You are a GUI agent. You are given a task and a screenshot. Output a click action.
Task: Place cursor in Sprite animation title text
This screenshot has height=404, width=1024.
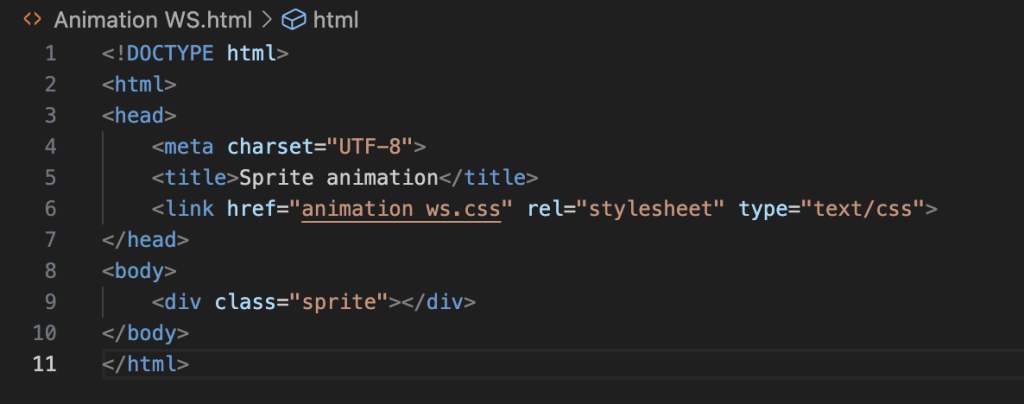point(339,178)
